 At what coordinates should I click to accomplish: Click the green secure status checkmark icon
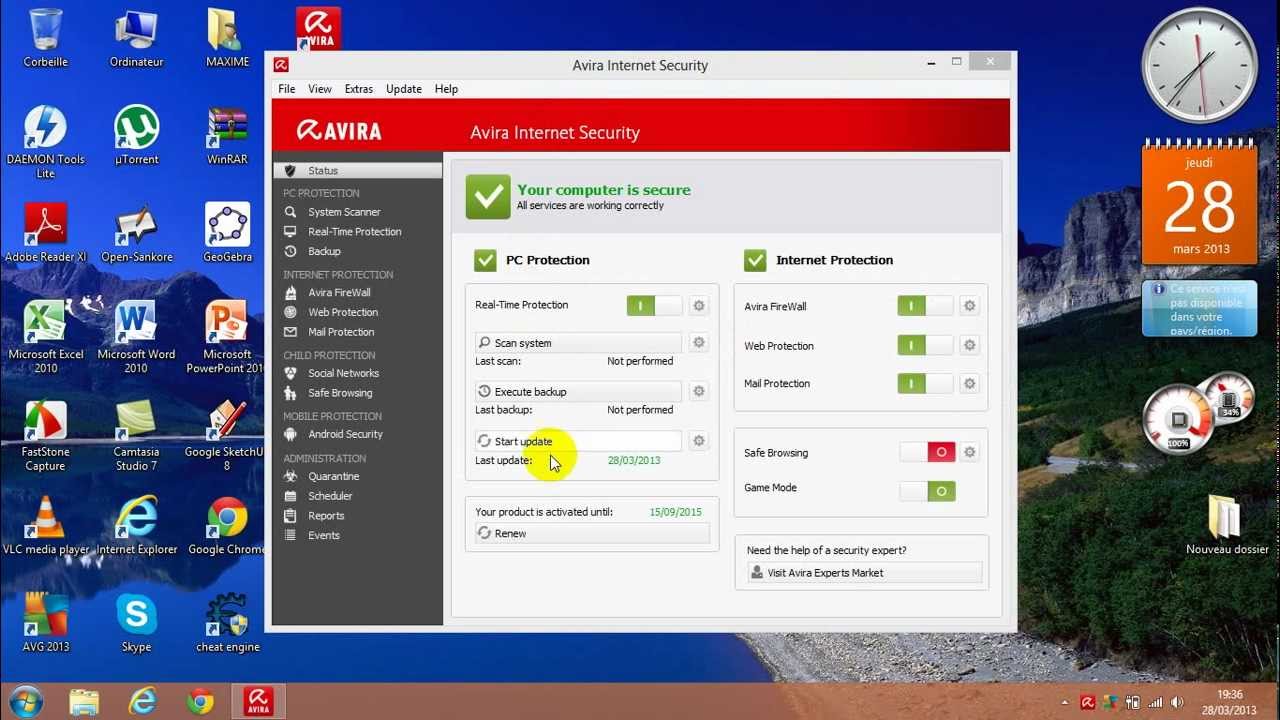[x=488, y=197]
